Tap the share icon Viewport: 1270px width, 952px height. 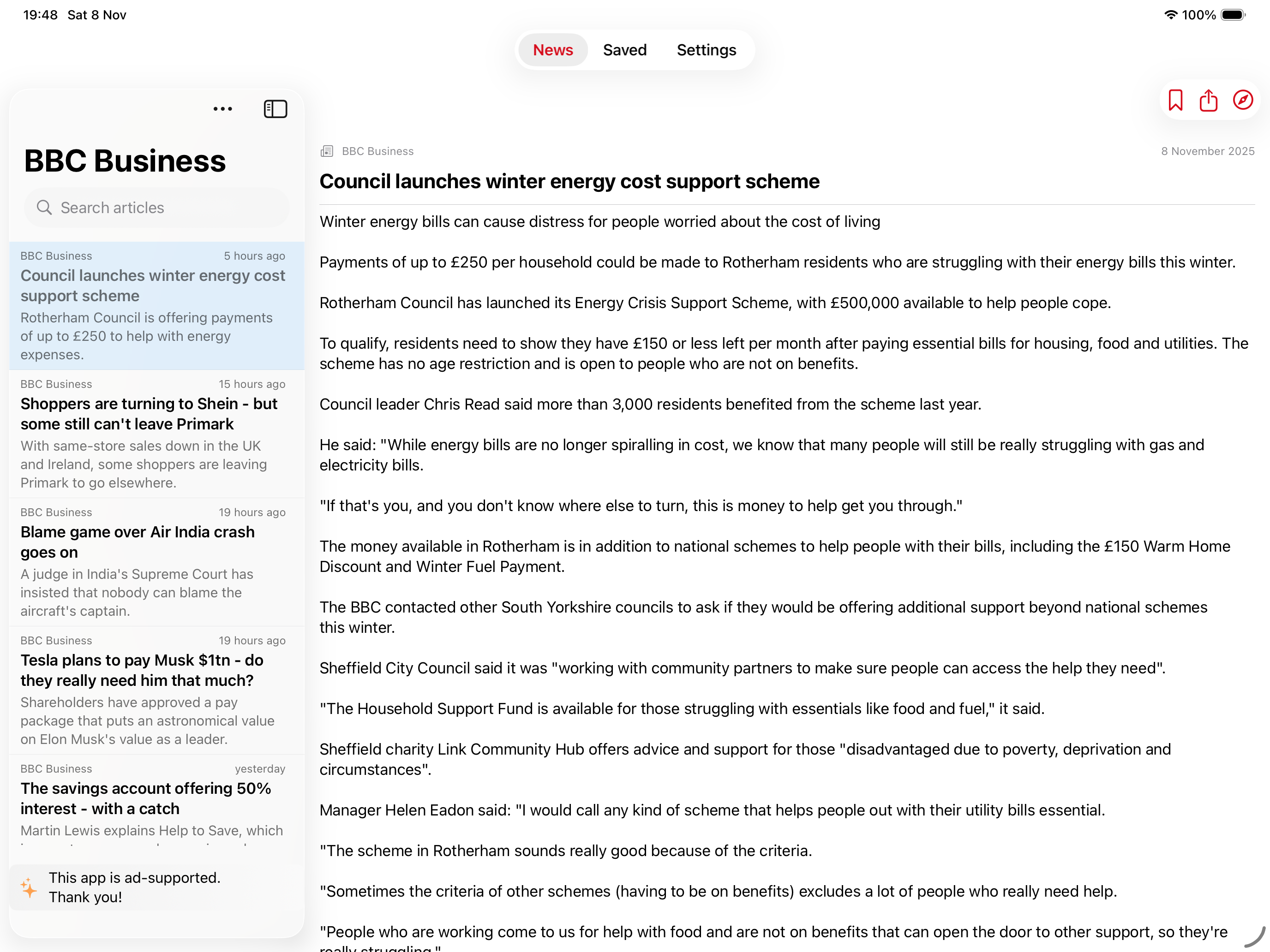click(x=1208, y=101)
